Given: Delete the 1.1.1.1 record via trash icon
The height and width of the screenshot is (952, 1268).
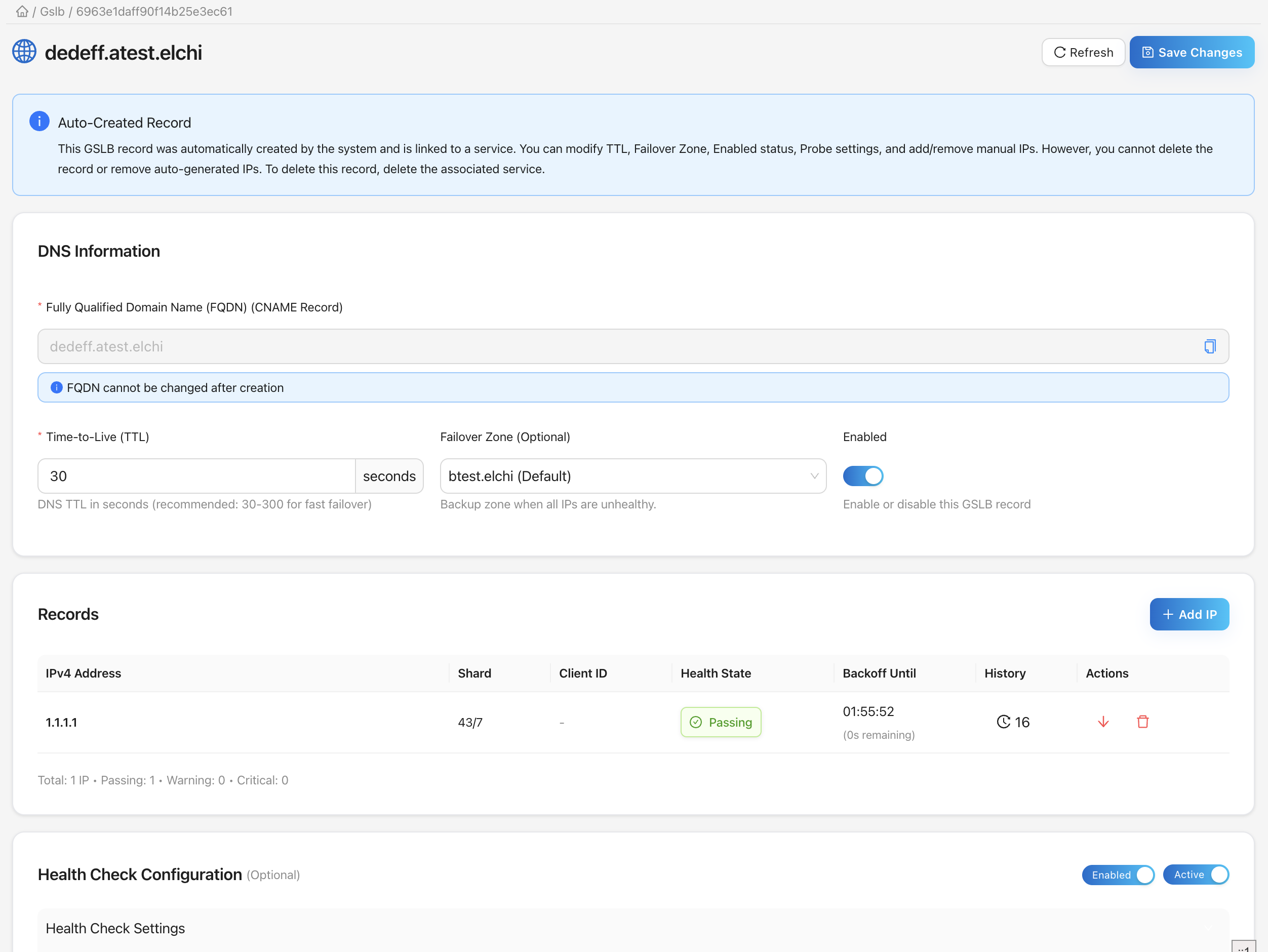Looking at the screenshot, I should [x=1142, y=722].
